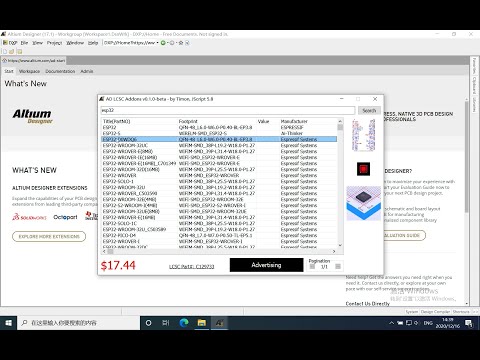Open the address bar dropdown arrow
480x360 pixels.
coord(157,43)
